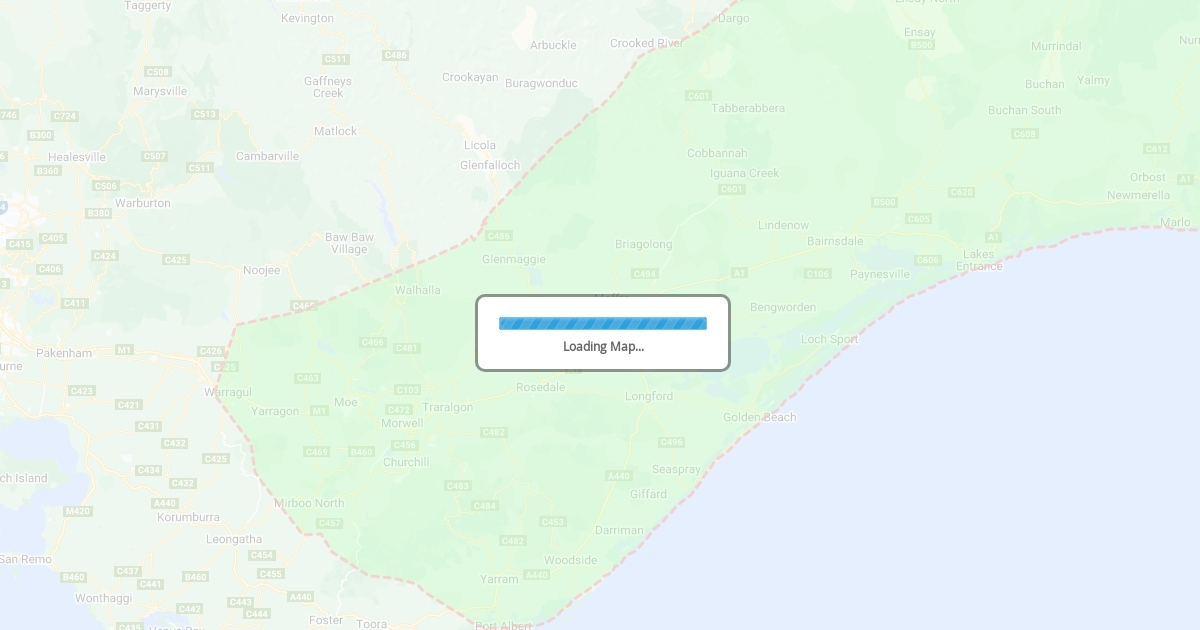Image resolution: width=1200 pixels, height=630 pixels.
Task: Click the Healesville town label
Action: [77, 157]
